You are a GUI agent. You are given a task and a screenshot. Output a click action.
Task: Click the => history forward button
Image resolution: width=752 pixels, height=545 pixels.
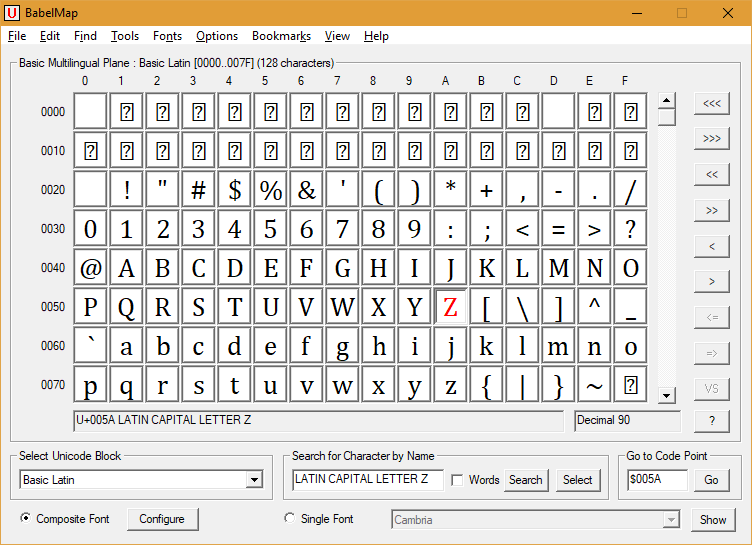pyautogui.click(x=712, y=354)
